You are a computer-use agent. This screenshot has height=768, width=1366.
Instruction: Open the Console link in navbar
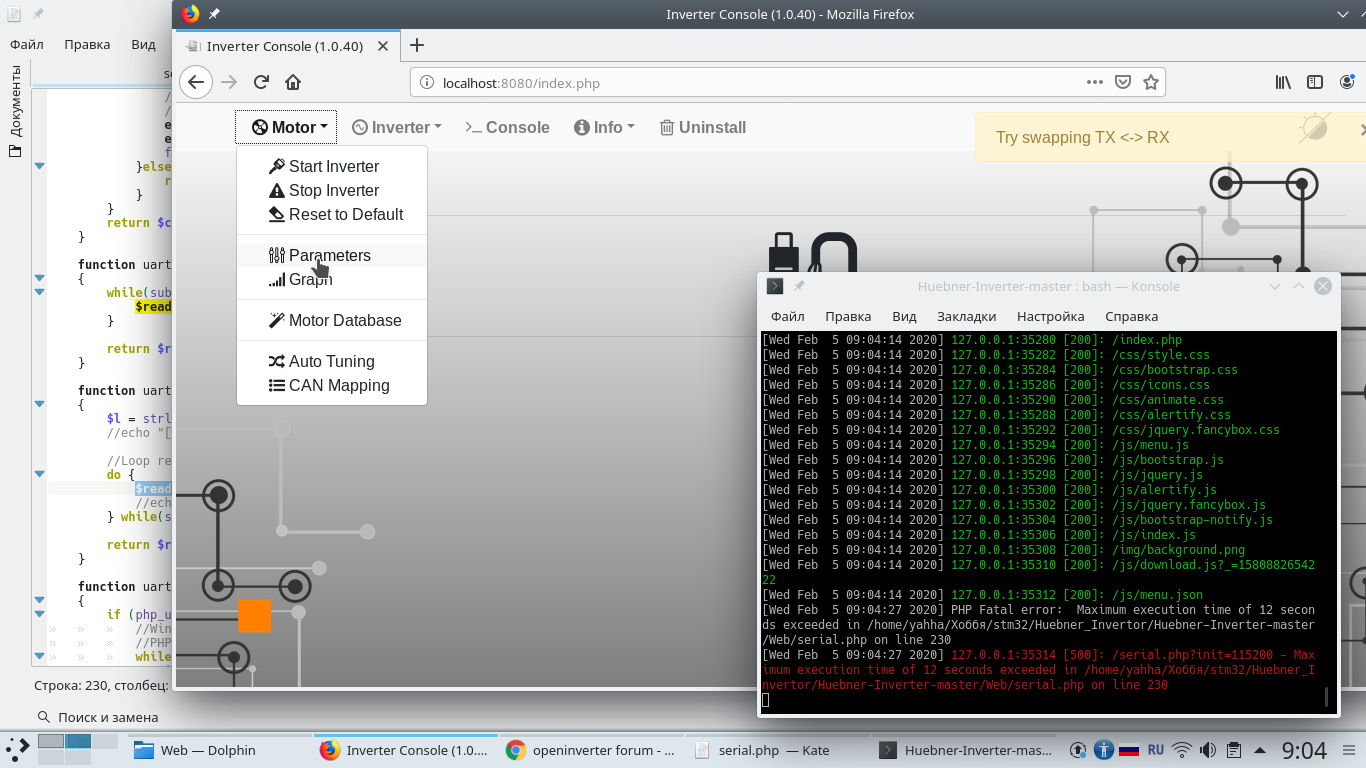[x=508, y=127]
